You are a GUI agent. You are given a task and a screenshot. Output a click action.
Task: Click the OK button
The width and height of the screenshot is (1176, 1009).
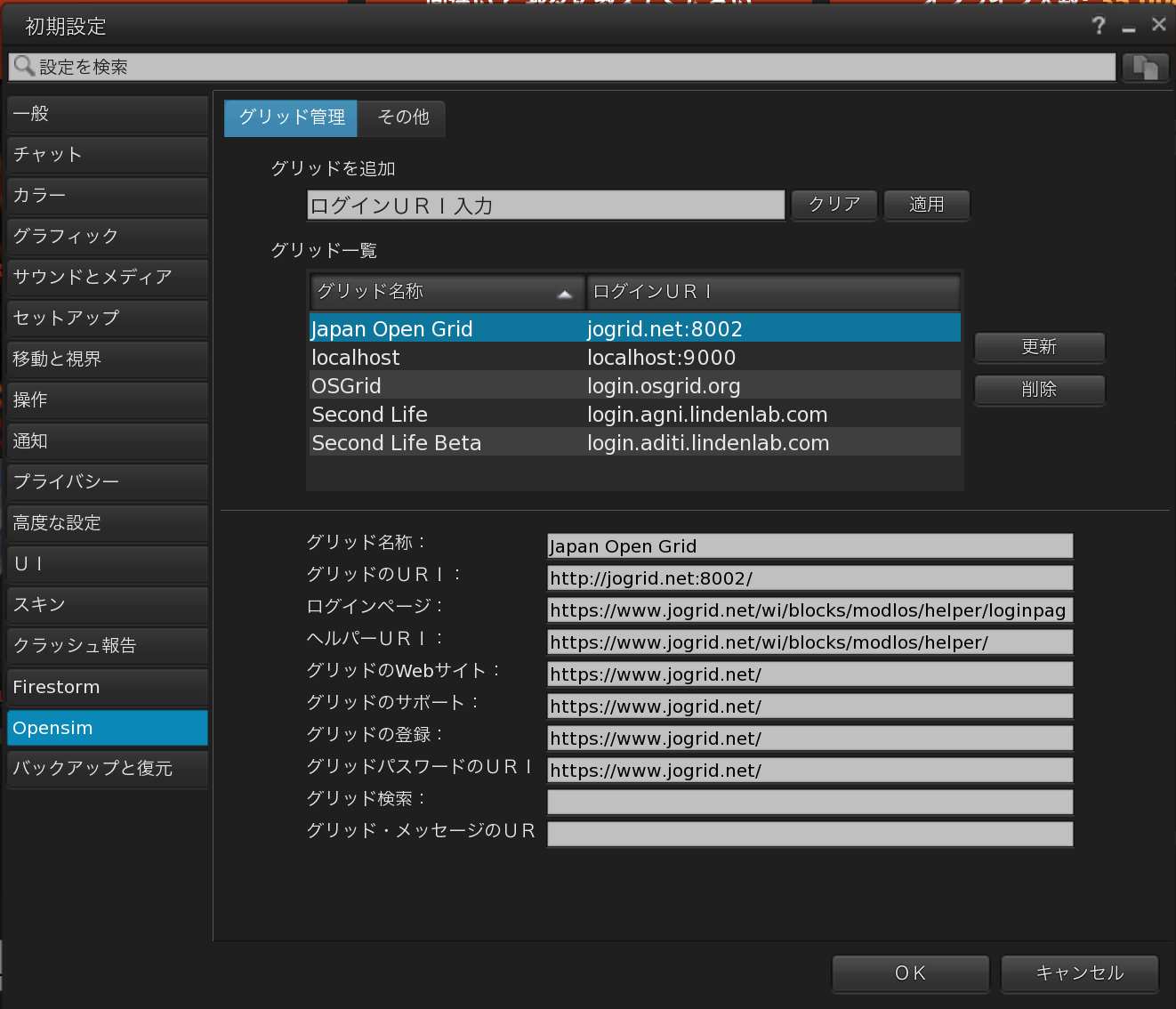click(x=911, y=973)
